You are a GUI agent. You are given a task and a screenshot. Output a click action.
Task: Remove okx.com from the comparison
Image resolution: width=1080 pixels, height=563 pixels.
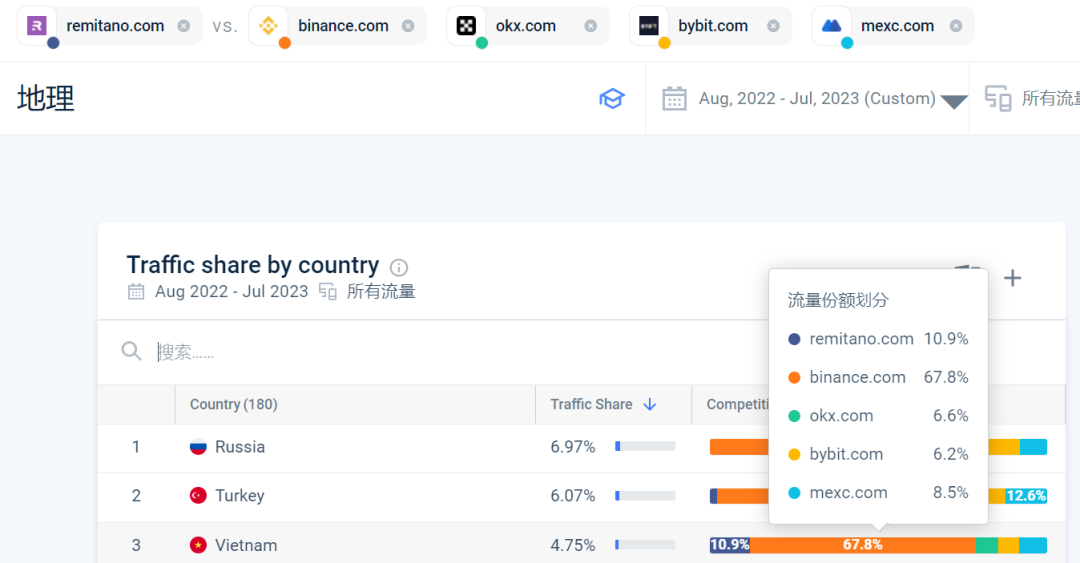pyautogui.click(x=590, y=26)
